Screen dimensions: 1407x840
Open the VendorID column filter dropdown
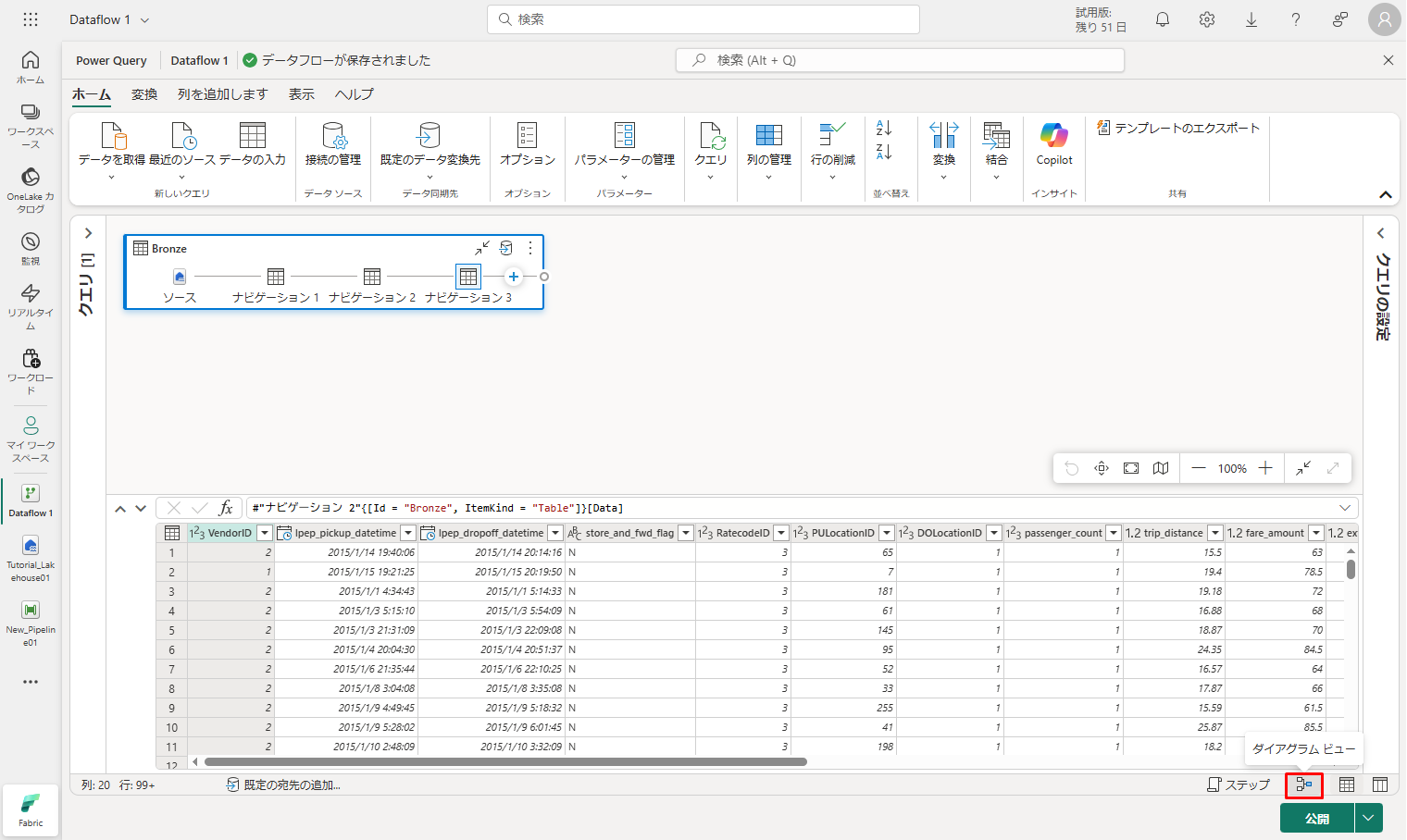tap(265, 533)
